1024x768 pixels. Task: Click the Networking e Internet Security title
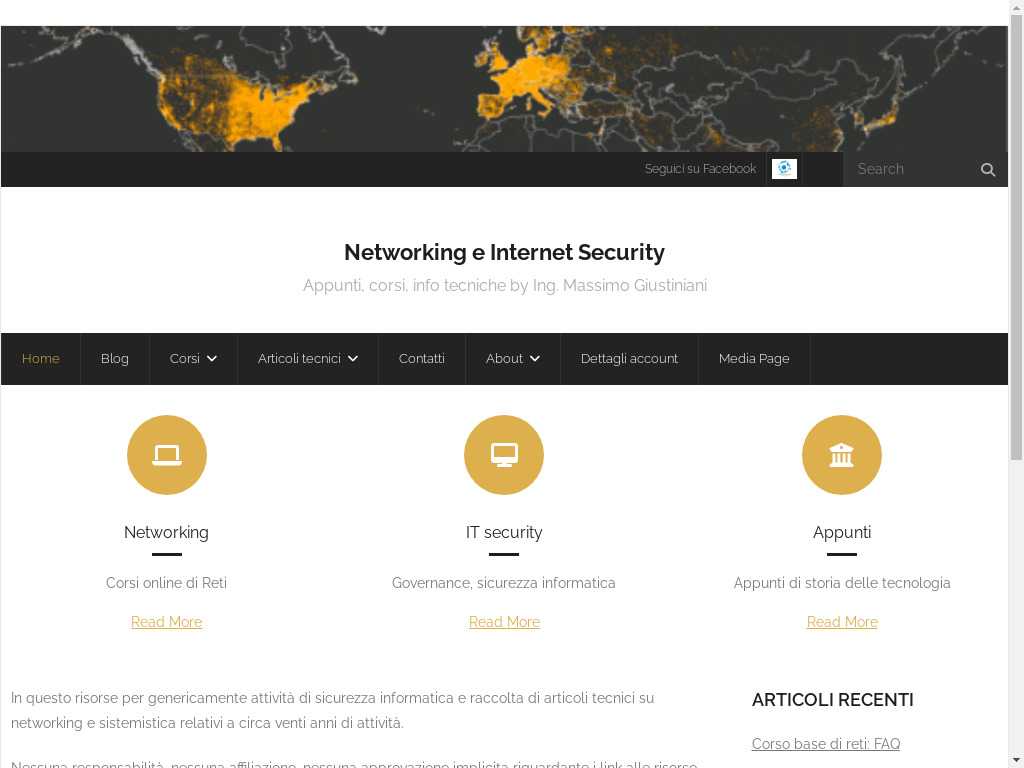(x=504, y=252)
